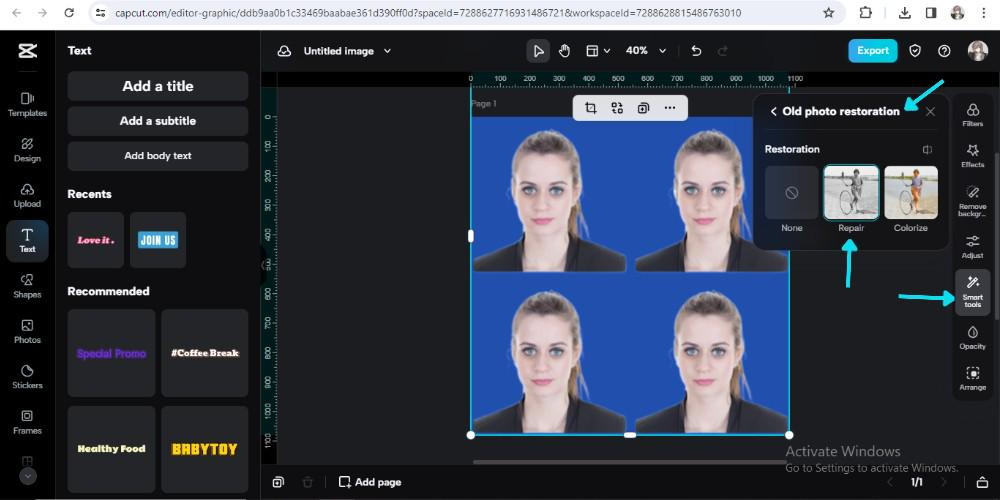
Task: Click the browser address bar URL
Action: [428, 13]
